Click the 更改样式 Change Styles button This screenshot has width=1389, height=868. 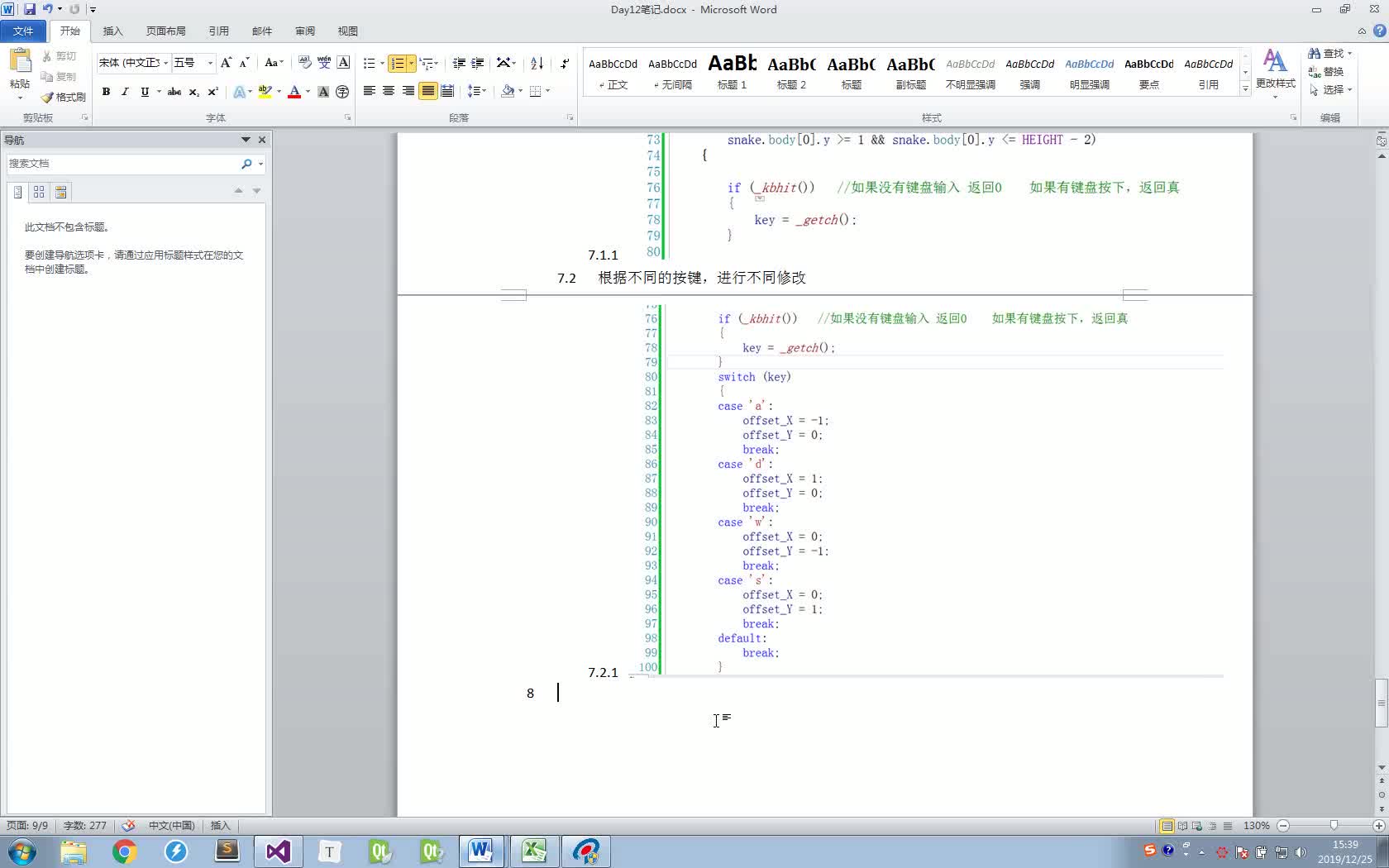click(1275, 72)
